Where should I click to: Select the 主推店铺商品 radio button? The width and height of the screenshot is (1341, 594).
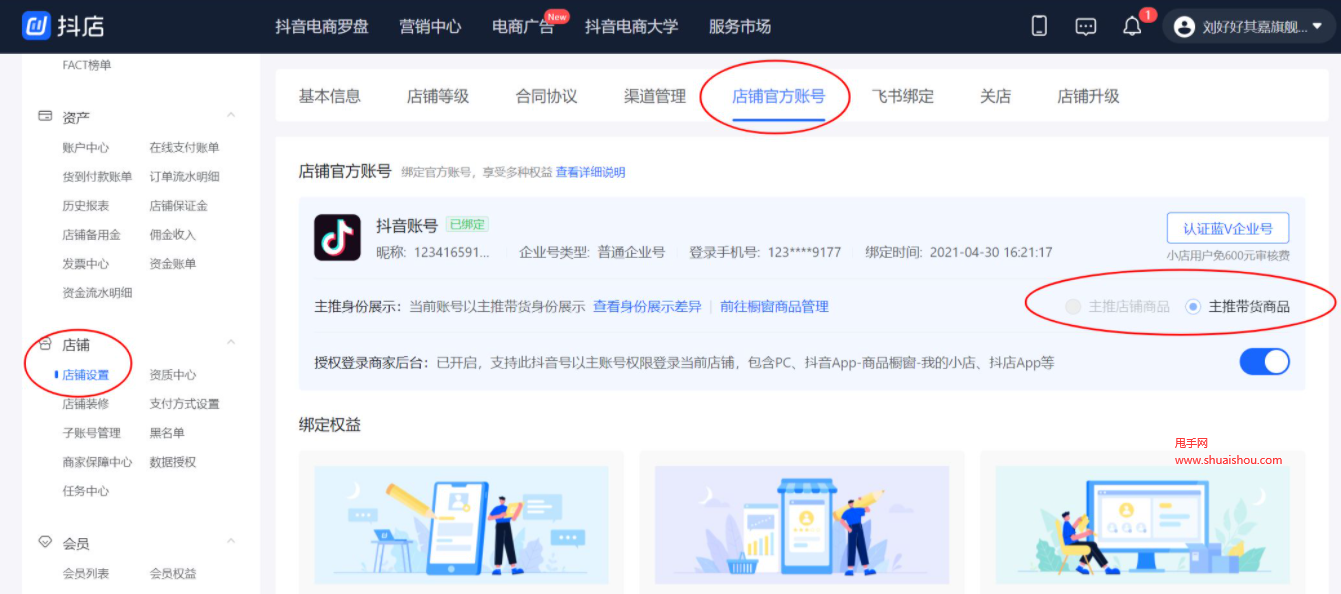(x=1073, y=306)
